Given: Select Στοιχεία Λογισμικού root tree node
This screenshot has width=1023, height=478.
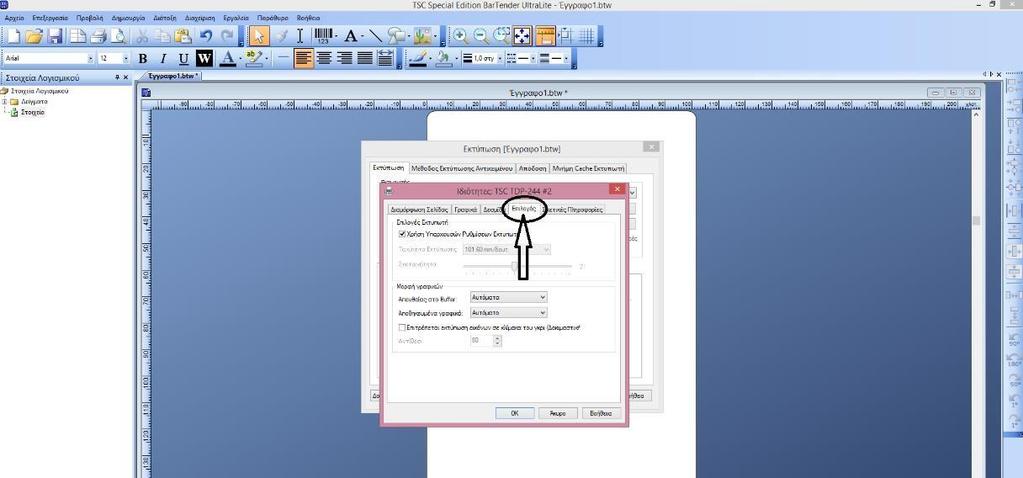Looking at the screenshot, I should tap(40, 91).
